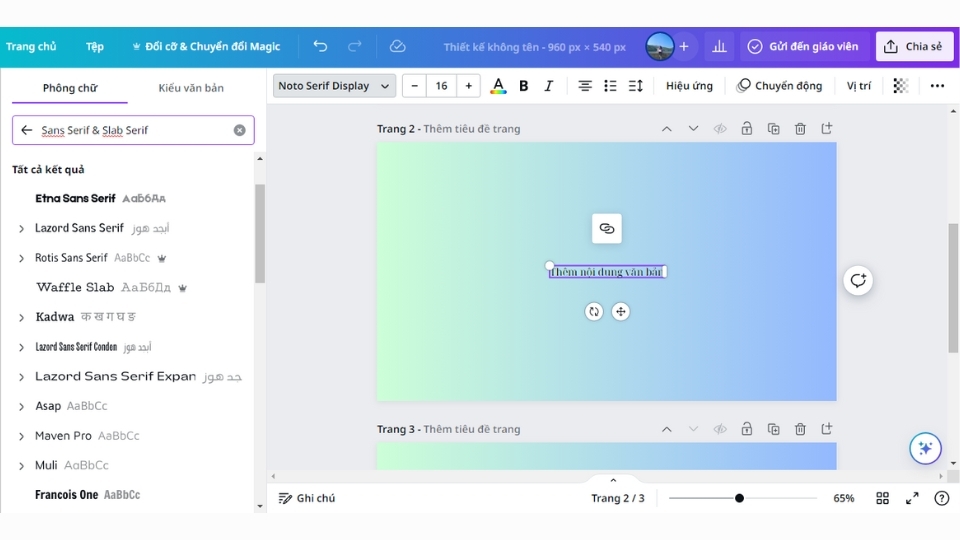This screenshot has height=540, width=960.
Task: Increase font size with the plus button
Action: [468, 86]
